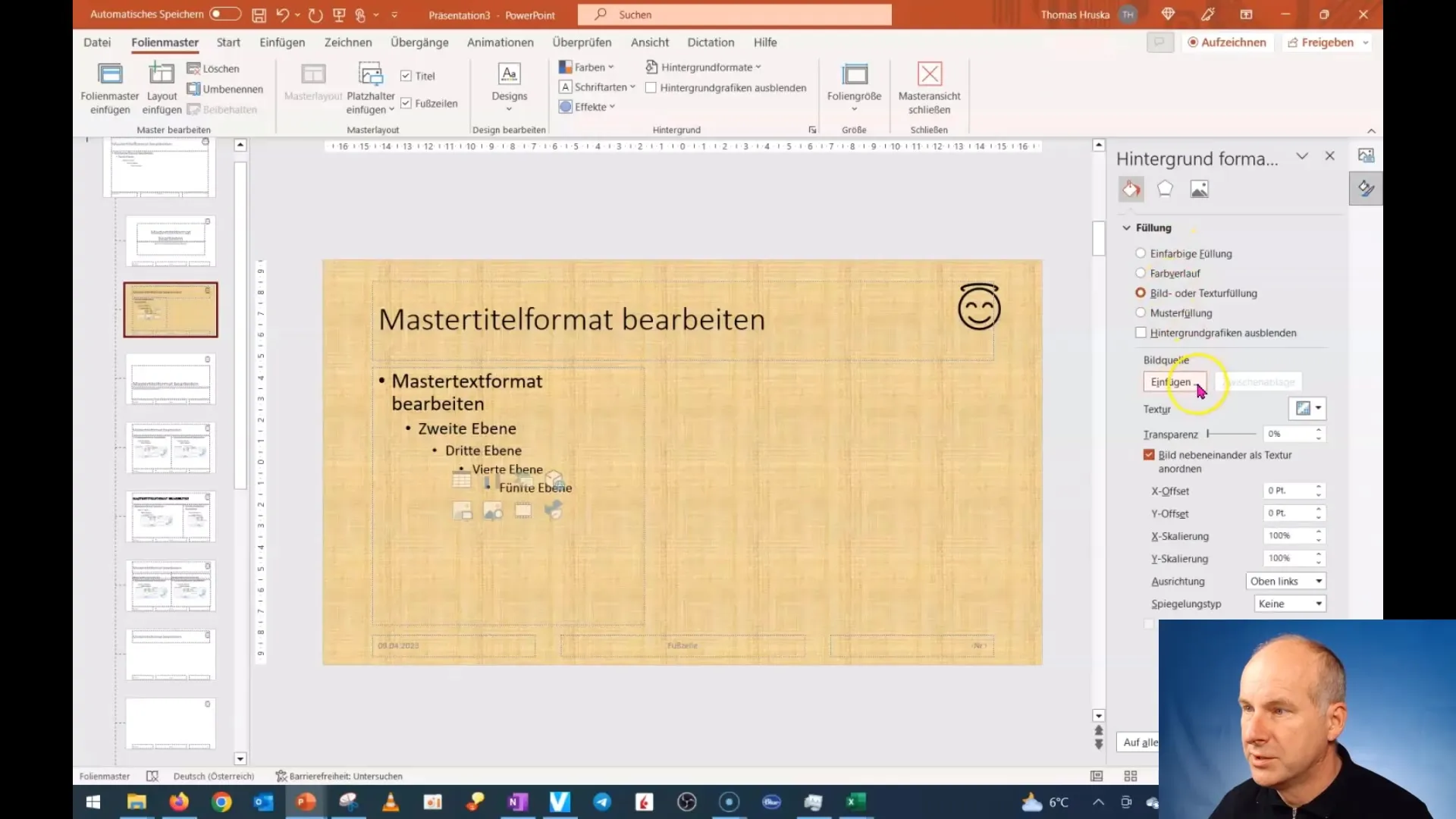Select the Übergänge menu item

tap(420, 42)
